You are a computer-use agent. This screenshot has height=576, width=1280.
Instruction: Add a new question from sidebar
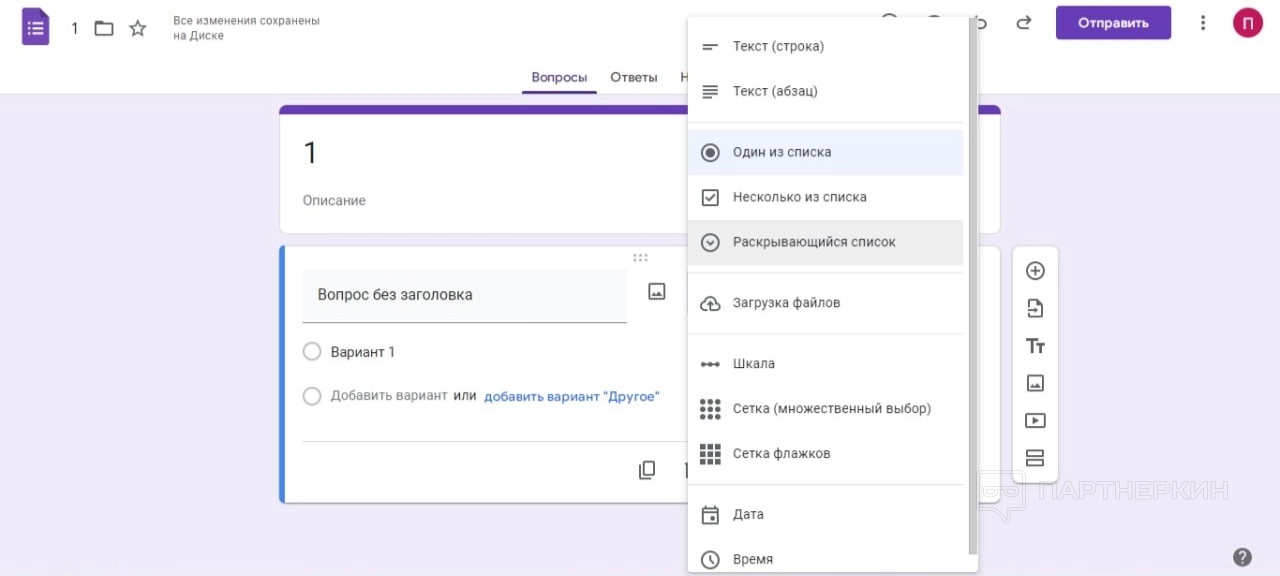click(x=1035, y=271)
